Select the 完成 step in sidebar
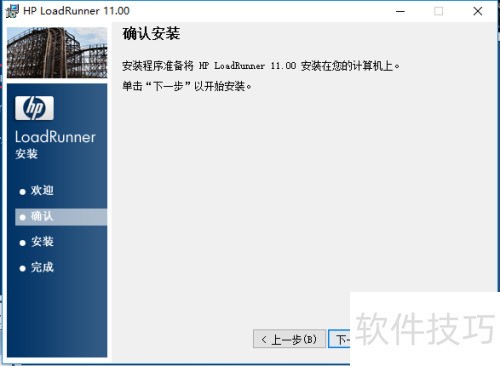 click(x=37, y=267)
